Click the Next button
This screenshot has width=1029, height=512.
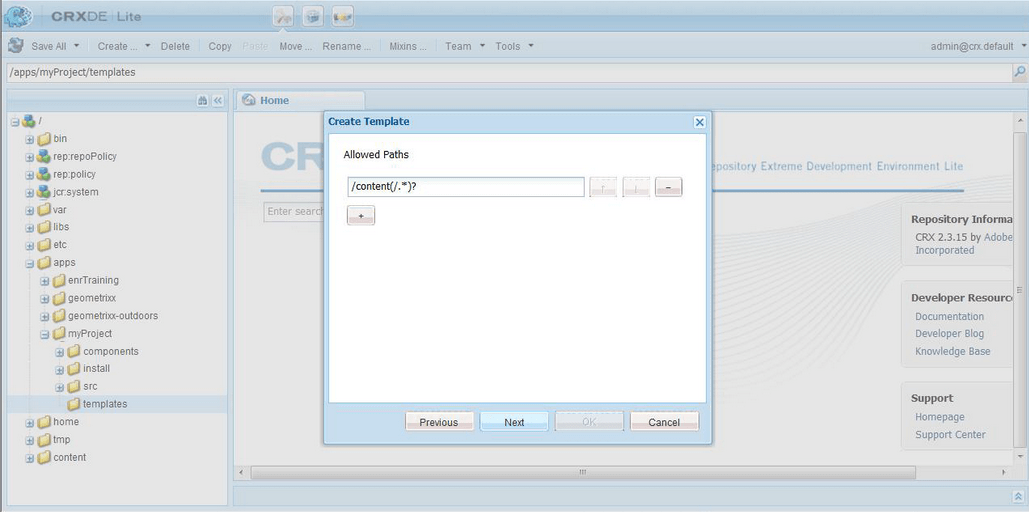click(514, 422)
